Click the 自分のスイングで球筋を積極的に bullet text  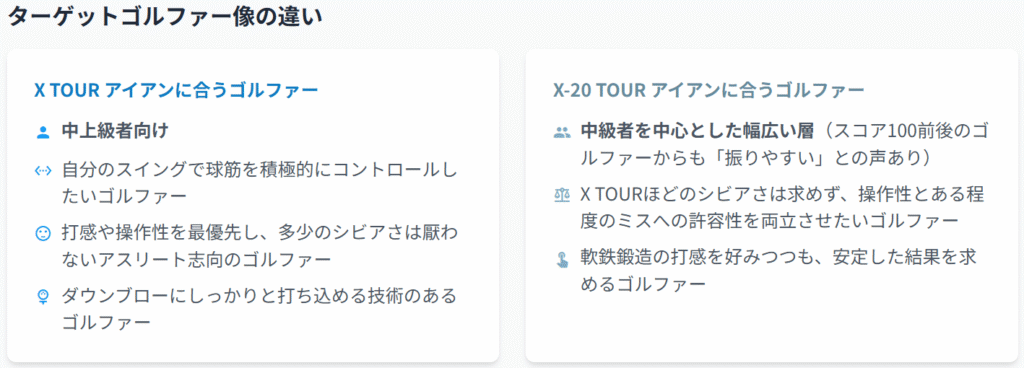260,183
